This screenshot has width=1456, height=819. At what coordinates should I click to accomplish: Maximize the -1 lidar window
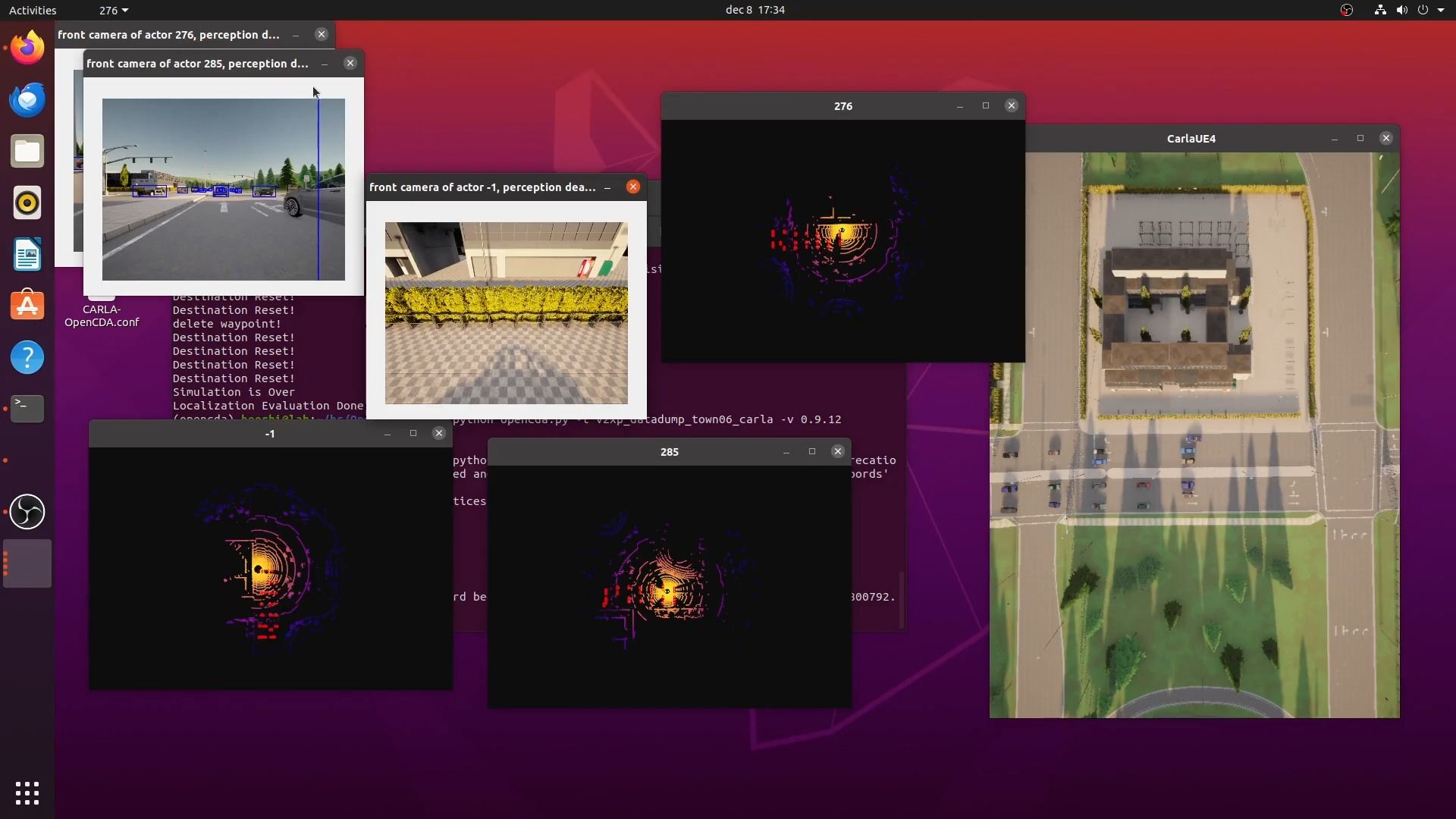tap(413, 433)
